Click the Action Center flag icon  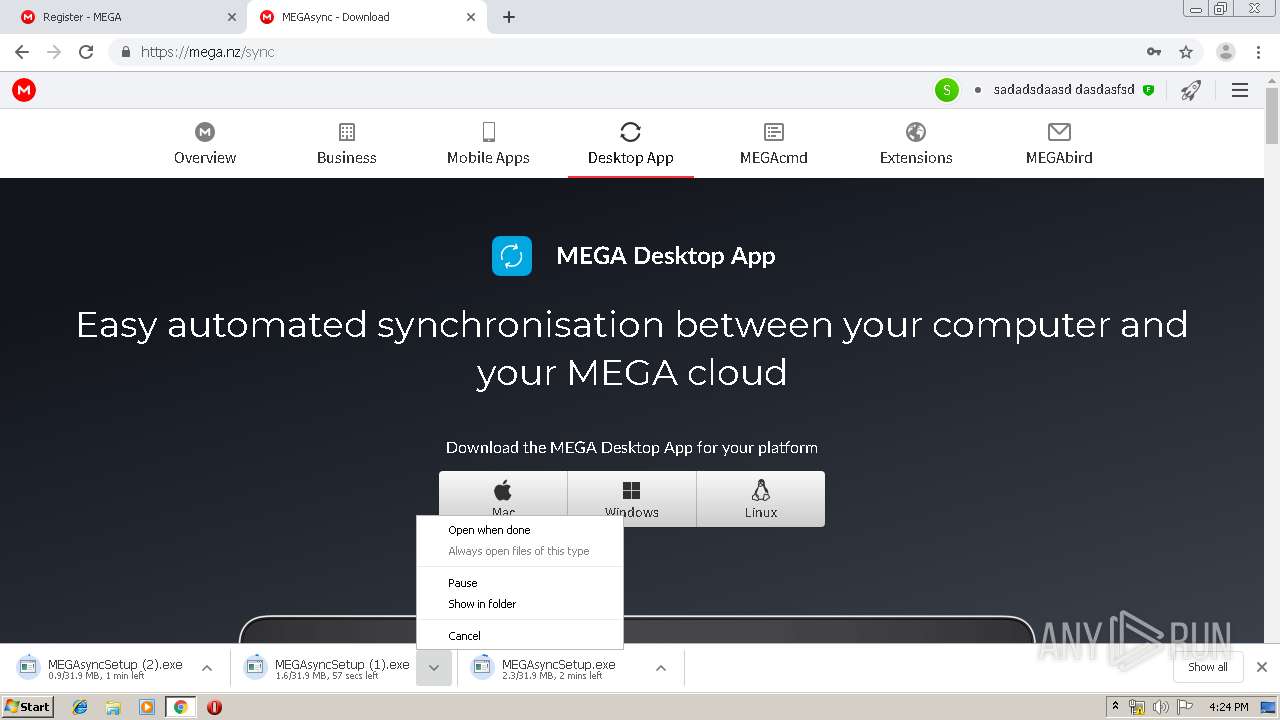point(1186,707)
